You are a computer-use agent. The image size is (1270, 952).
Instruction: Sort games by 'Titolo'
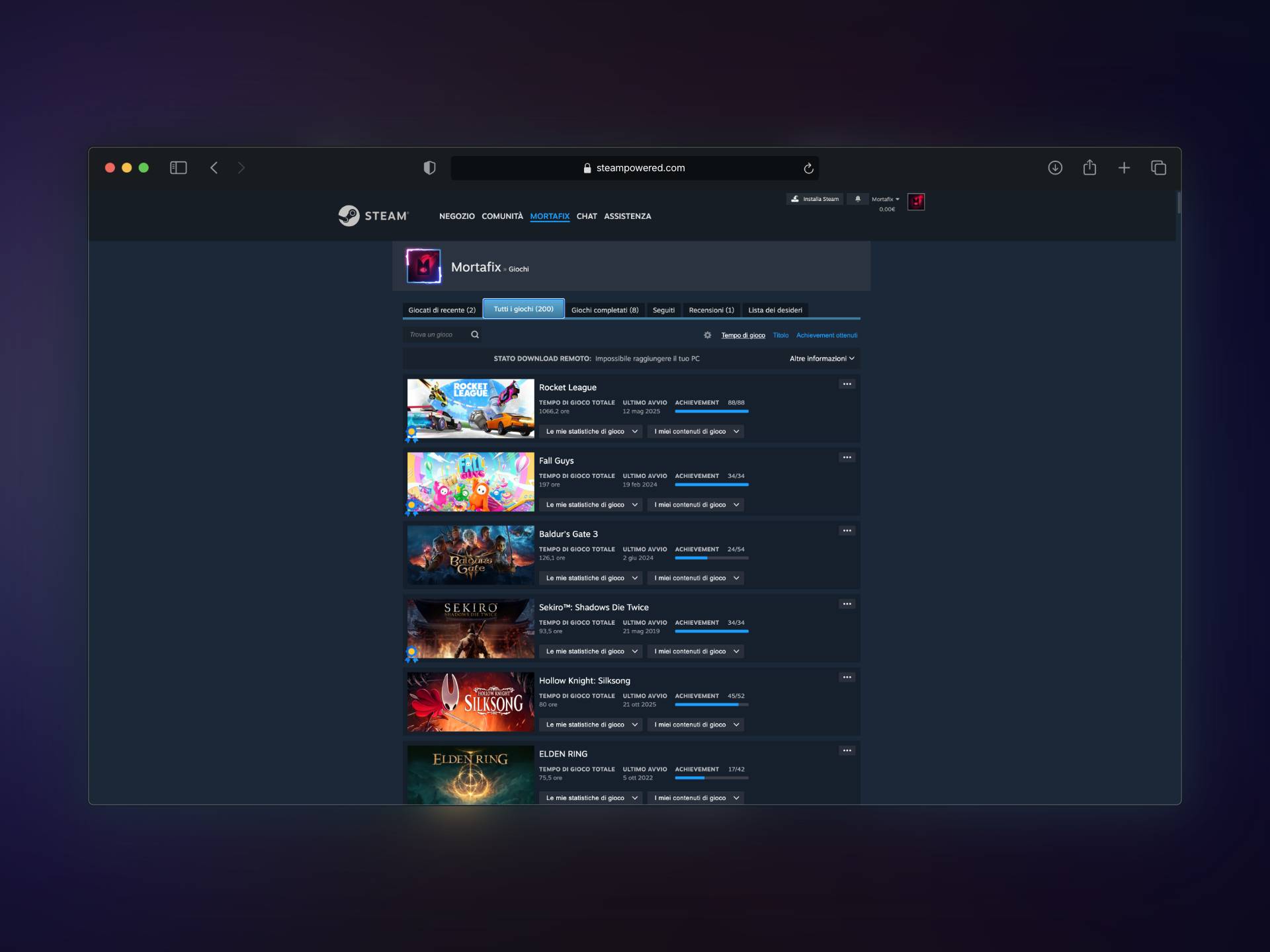coord(781,335)
